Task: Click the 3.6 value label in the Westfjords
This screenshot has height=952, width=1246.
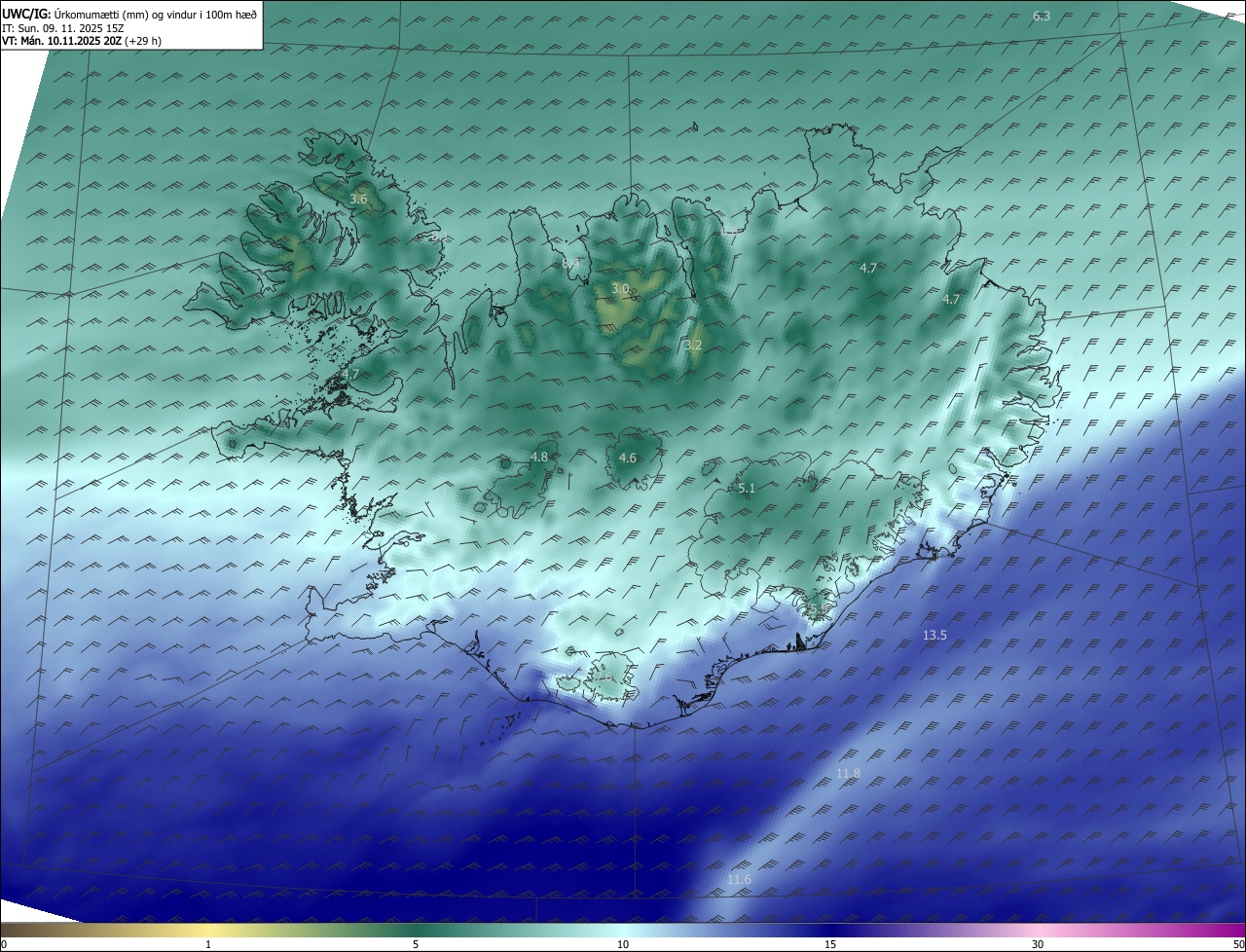Action: coord(358,199)
